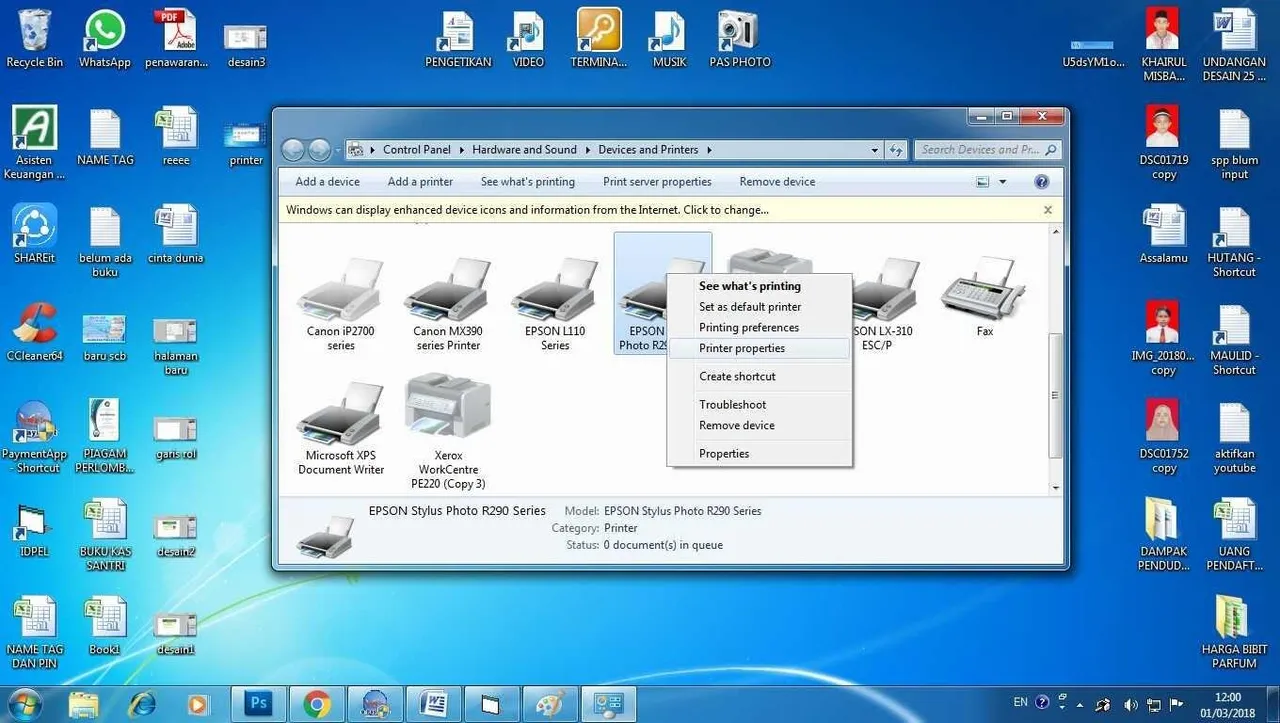Open Microsoft Word from the taskbar
Image resolution: width=1280 pixels, height=723 pixels.
[x=434, y=704]
